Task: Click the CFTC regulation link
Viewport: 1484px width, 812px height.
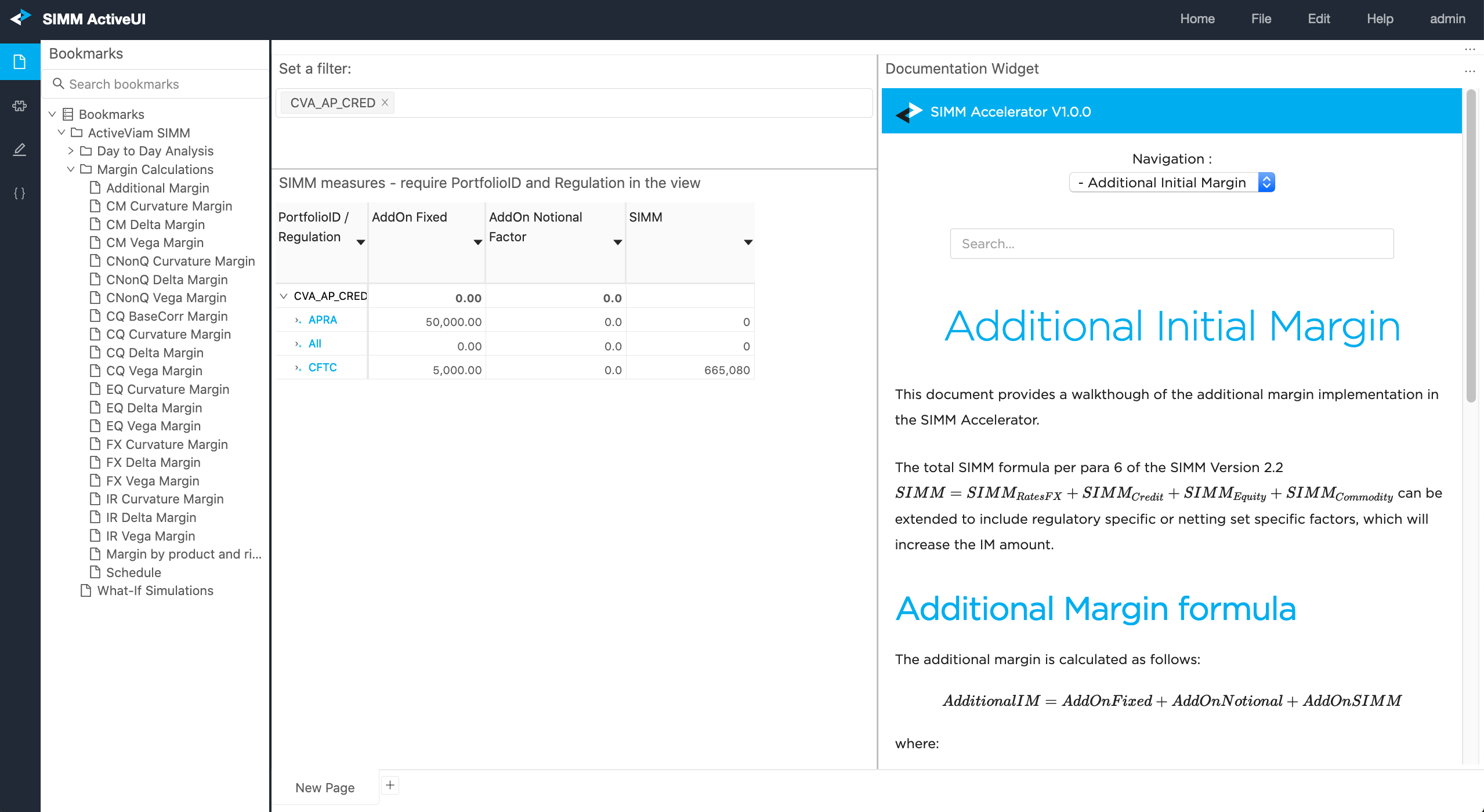Action: pyautogui.click(x=323, y=367)
